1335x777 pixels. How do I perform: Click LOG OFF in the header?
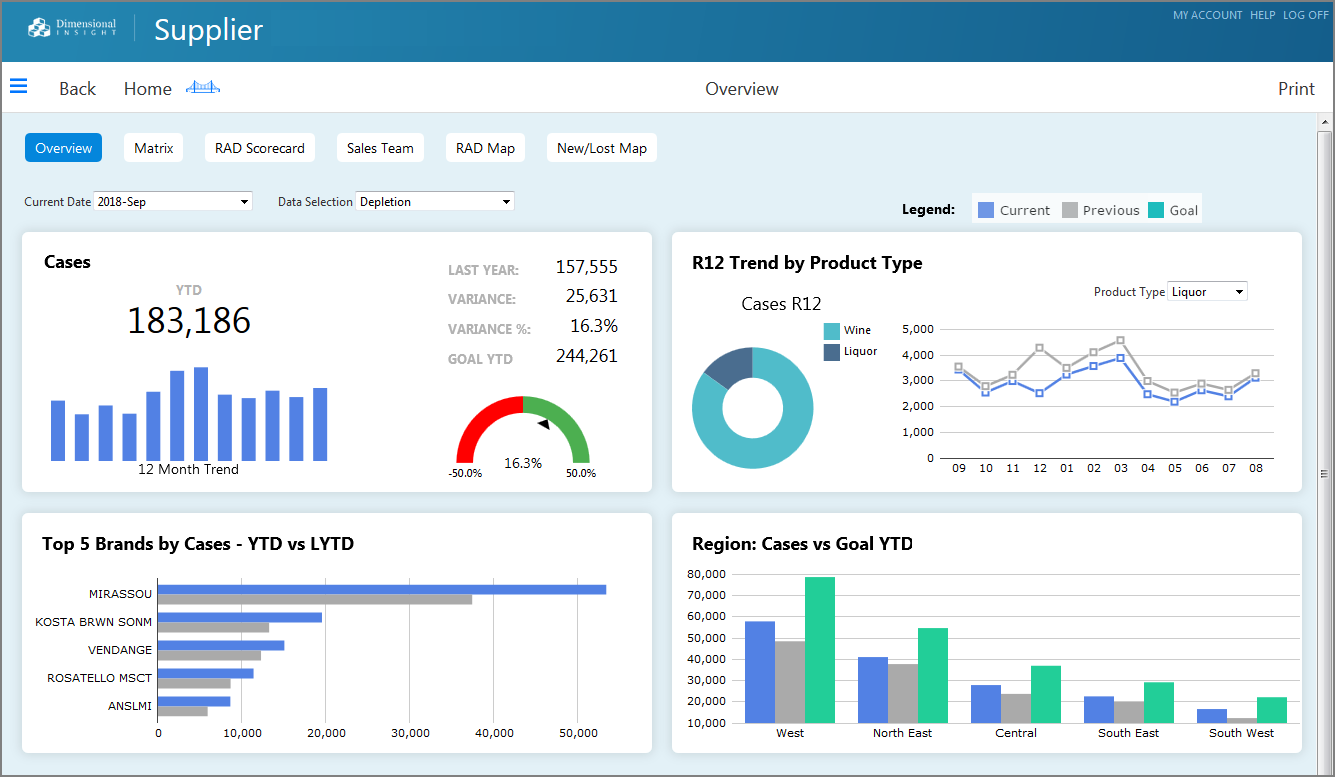click(x=1305, y=15)
